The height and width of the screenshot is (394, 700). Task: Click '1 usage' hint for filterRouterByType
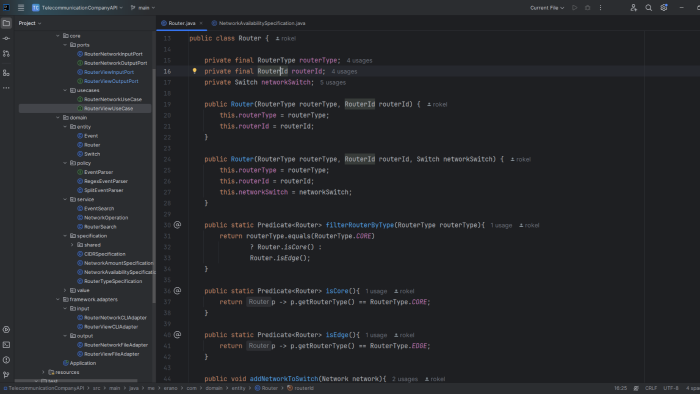click(x=501, y=225)
